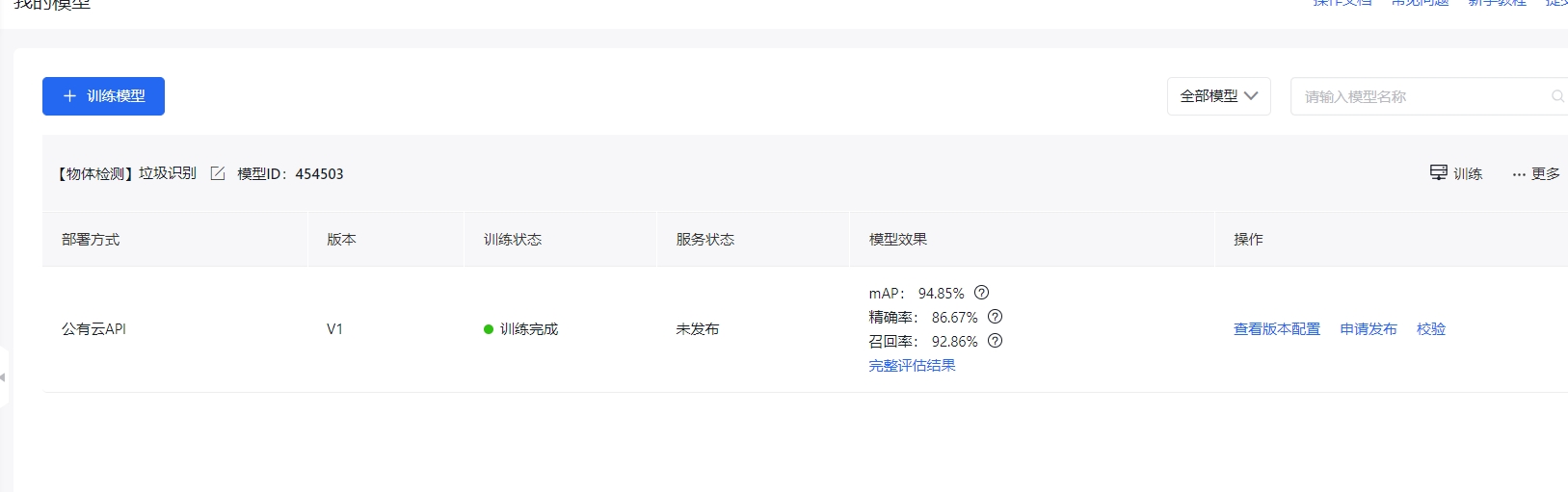The image size is (1568, 492).
Task: Open the 完整评估结果 link
Action: pos(912,365)
